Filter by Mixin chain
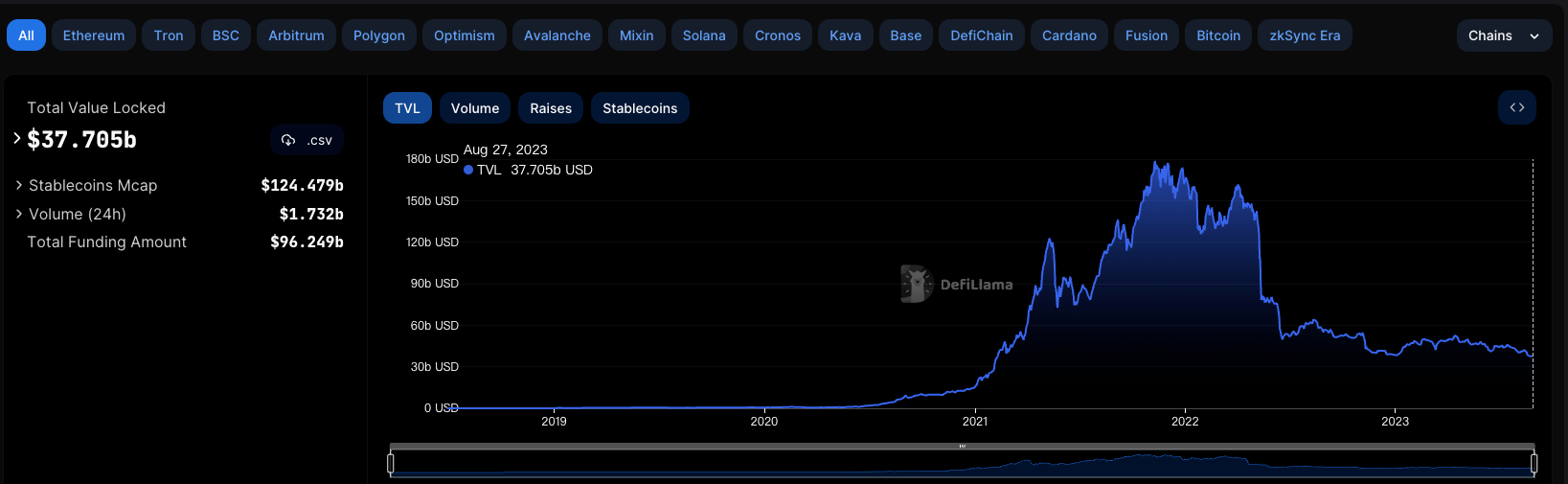1568x484 pixels. coord(637,35)
